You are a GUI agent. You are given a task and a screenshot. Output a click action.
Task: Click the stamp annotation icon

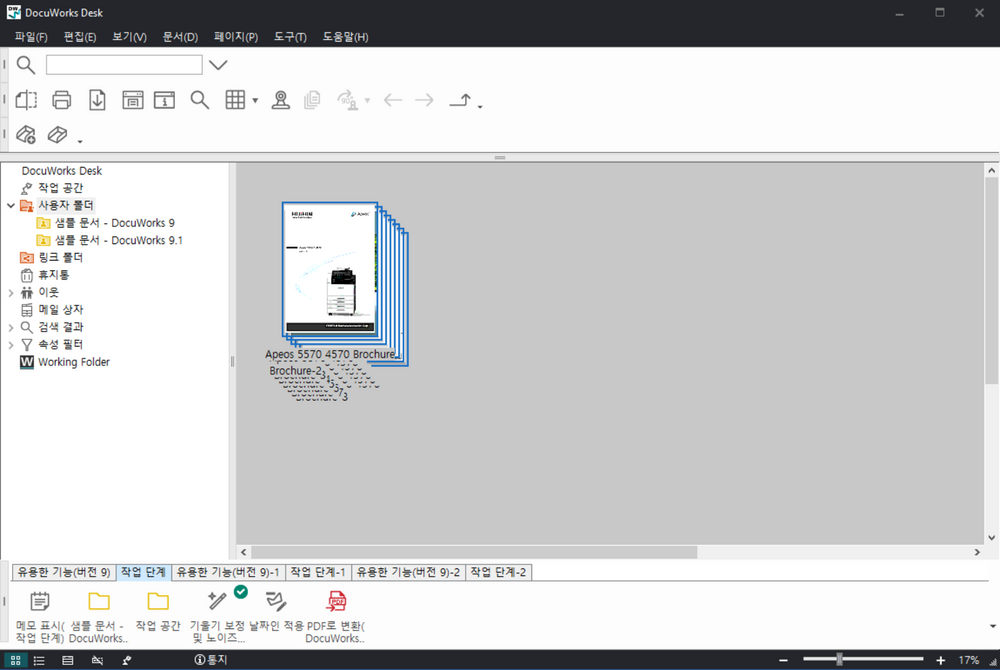click(x=281, y=100)
